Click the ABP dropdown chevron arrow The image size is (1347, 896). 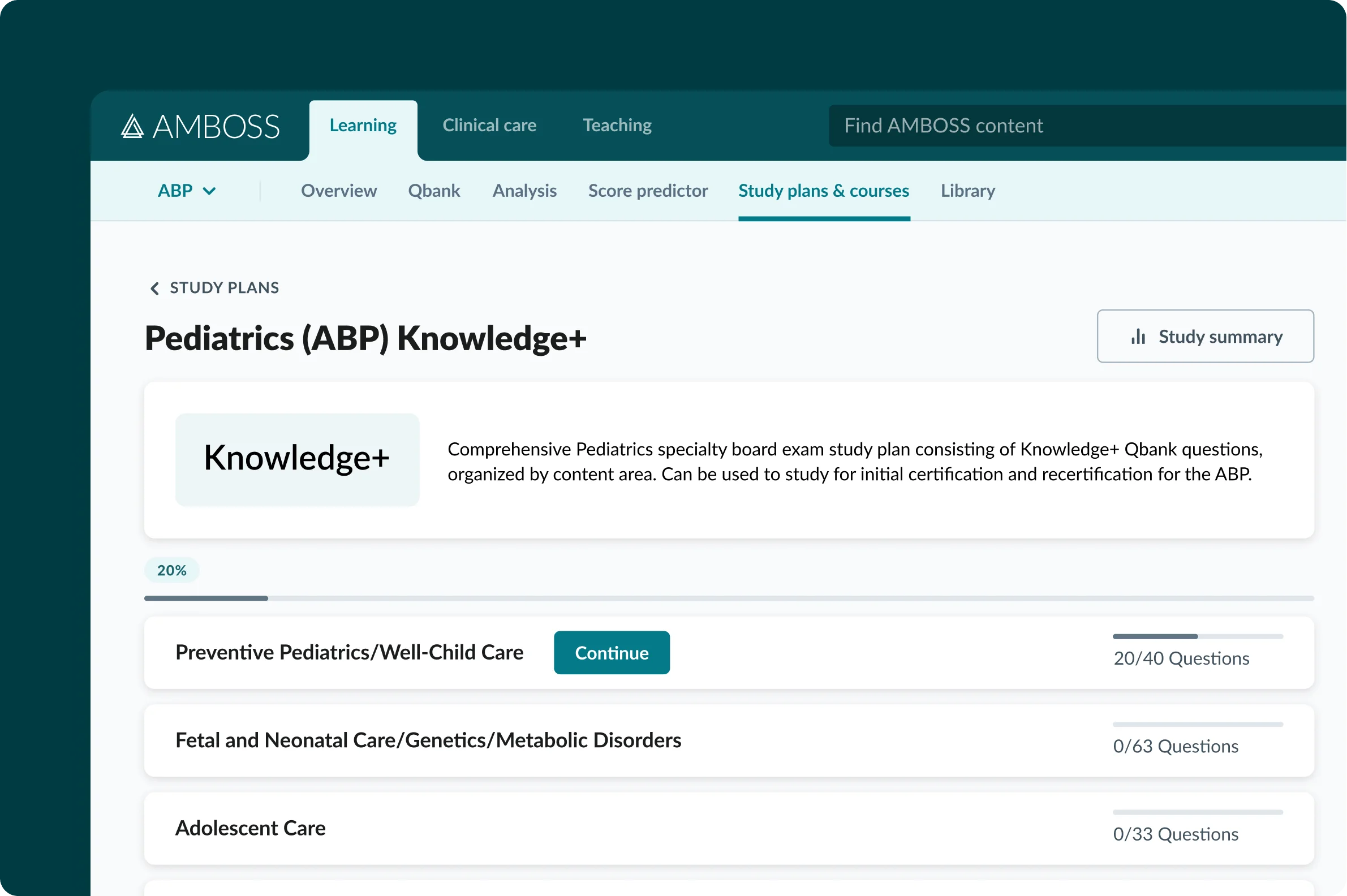coord(210,191)
